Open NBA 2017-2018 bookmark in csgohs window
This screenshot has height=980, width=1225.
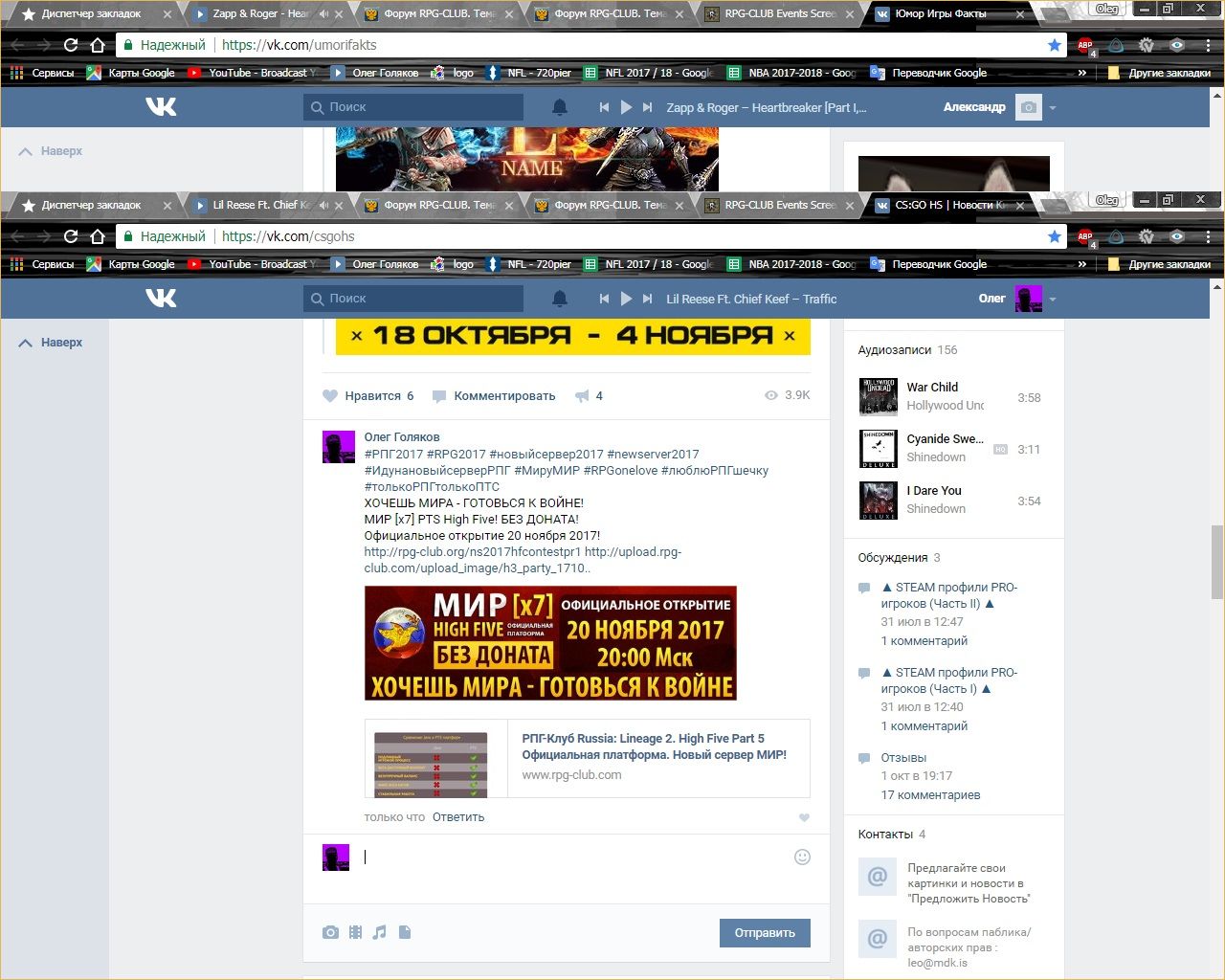click(x=791, y=264)
